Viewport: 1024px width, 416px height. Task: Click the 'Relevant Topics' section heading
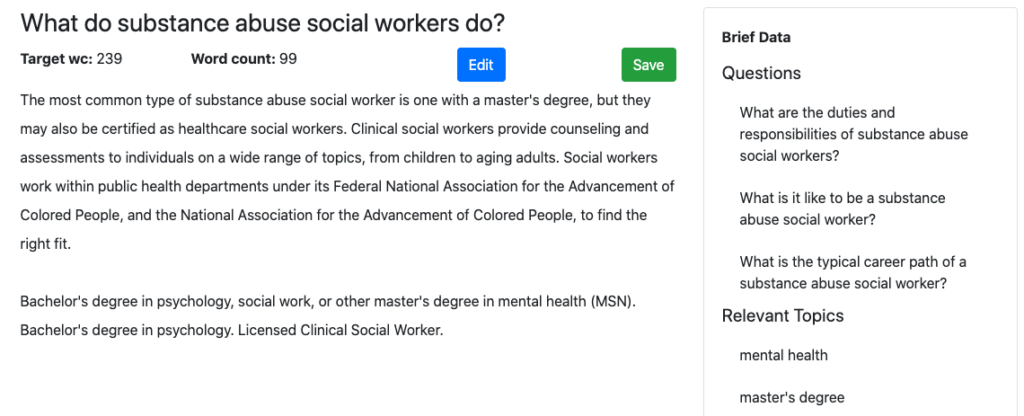click(x=782, y=316)
